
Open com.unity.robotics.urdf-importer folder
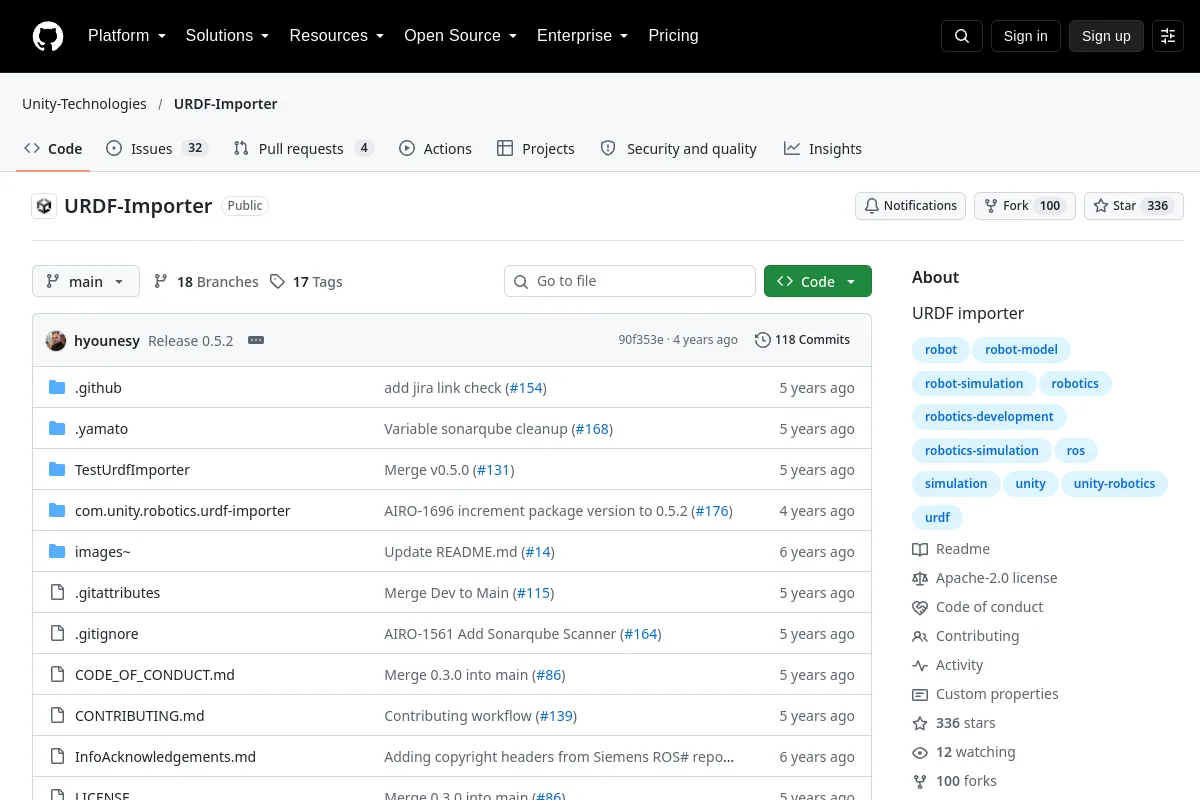[182, 511]
